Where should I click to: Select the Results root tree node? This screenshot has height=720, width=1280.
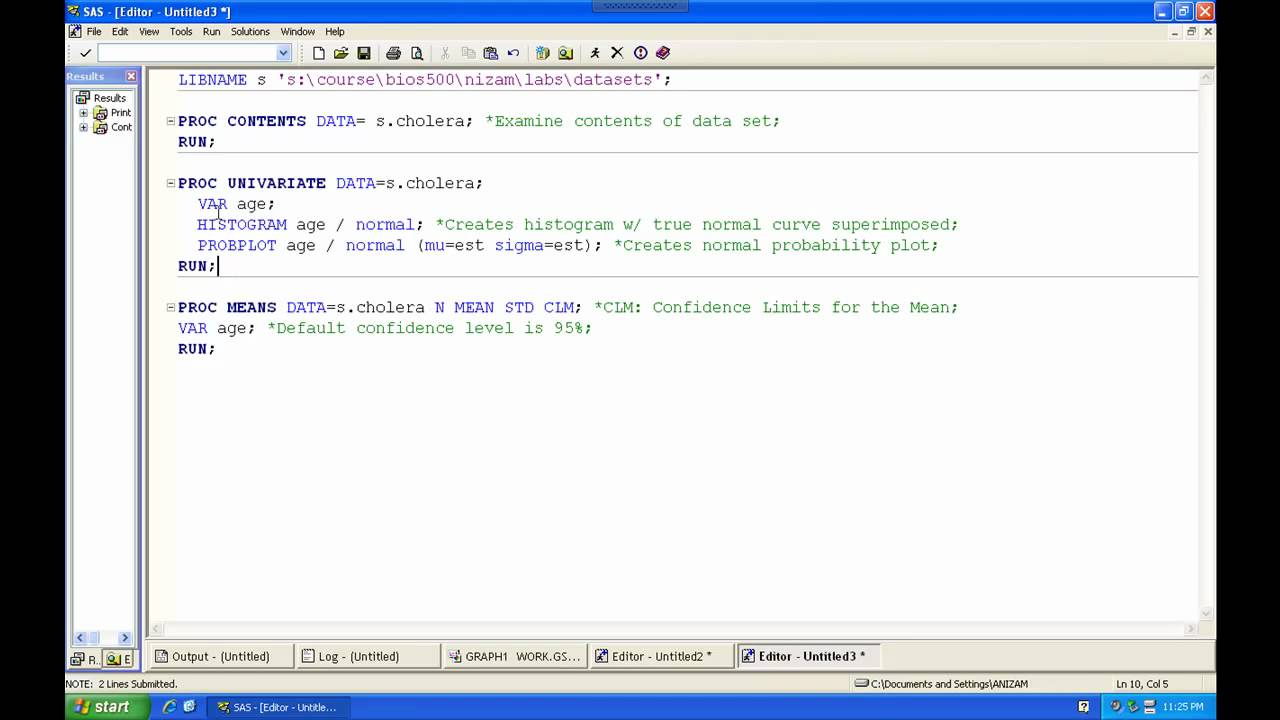point(109,98)
